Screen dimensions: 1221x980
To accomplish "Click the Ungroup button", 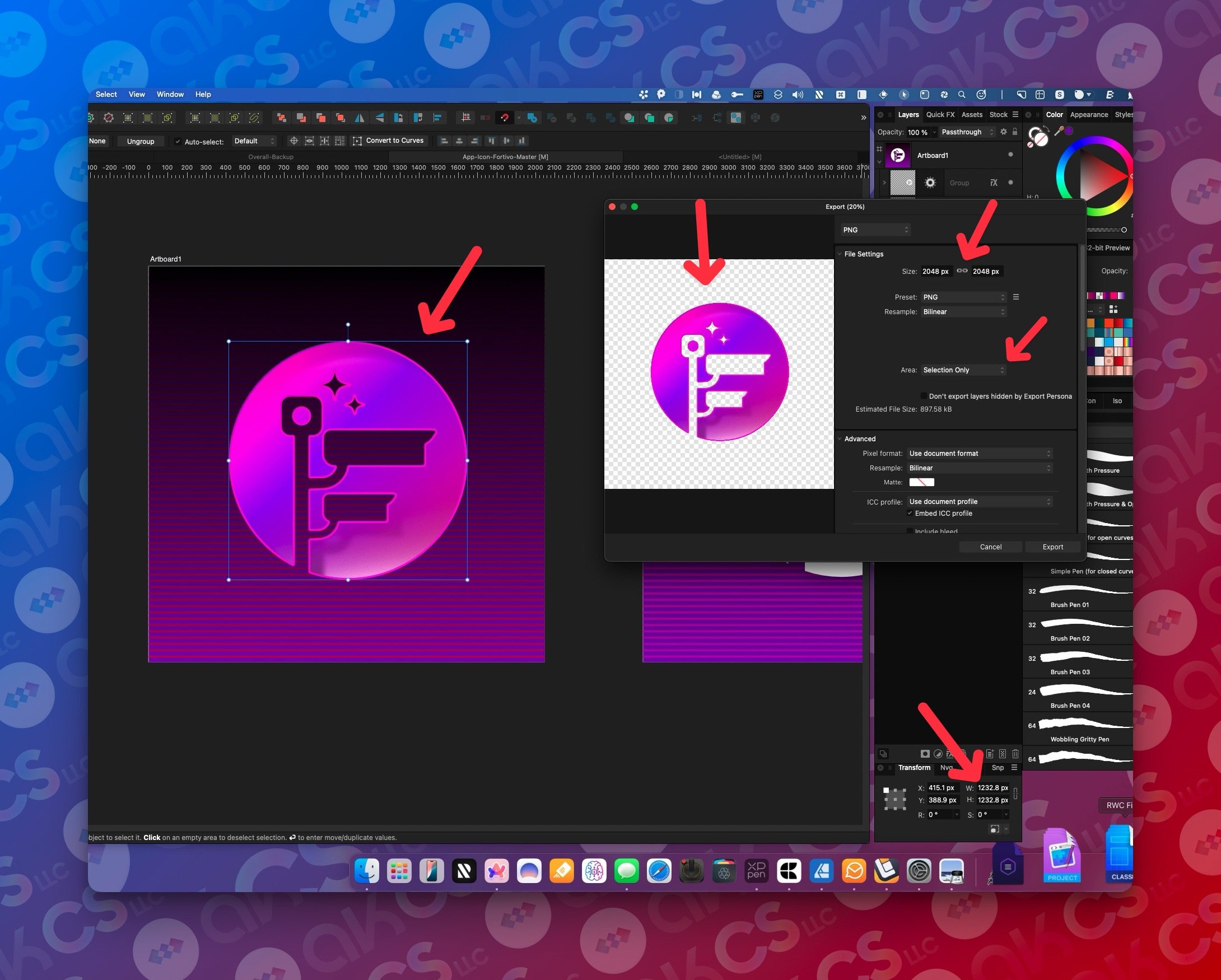I will click(x=141, y=142).
